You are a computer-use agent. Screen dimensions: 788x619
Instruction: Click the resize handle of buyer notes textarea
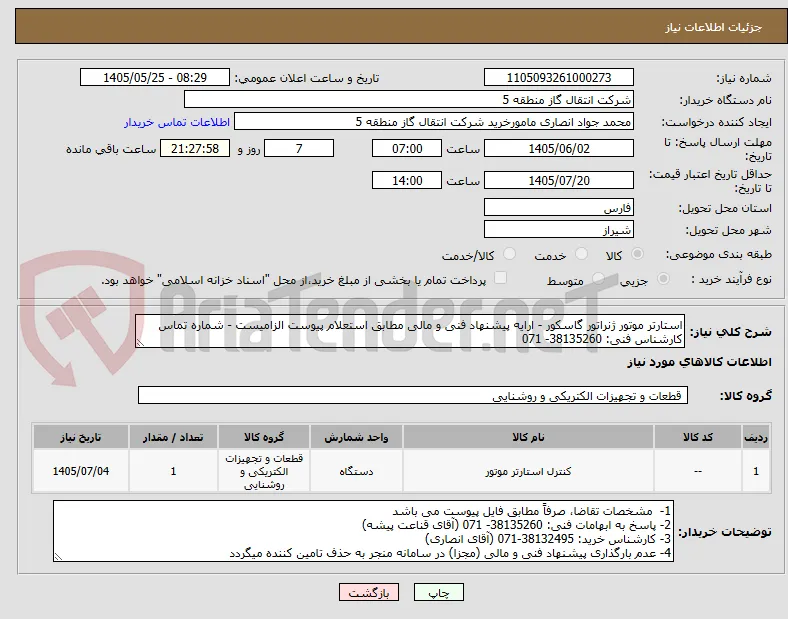(58, 557)
